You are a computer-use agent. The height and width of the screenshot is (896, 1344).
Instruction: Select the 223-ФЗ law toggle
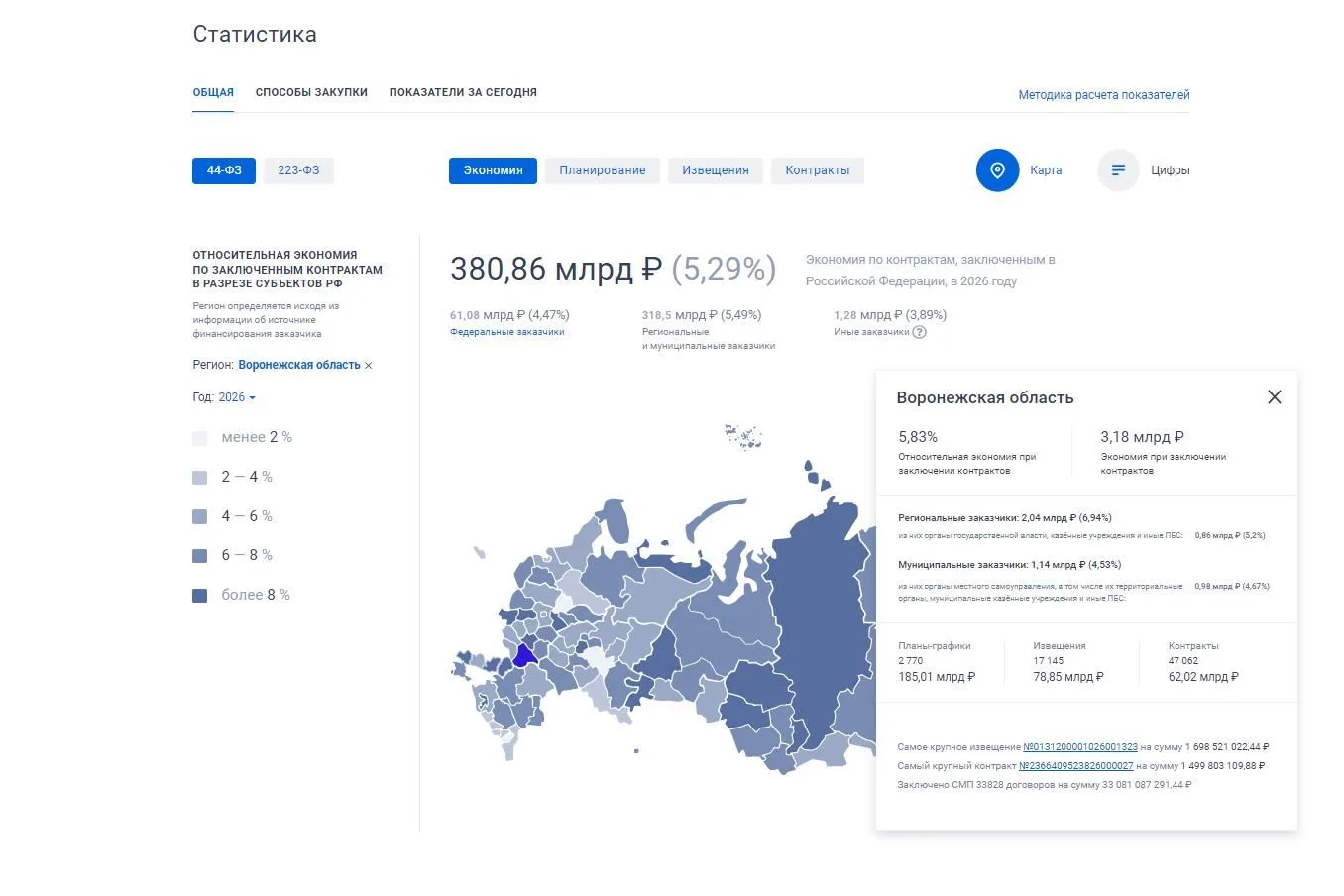298,170
